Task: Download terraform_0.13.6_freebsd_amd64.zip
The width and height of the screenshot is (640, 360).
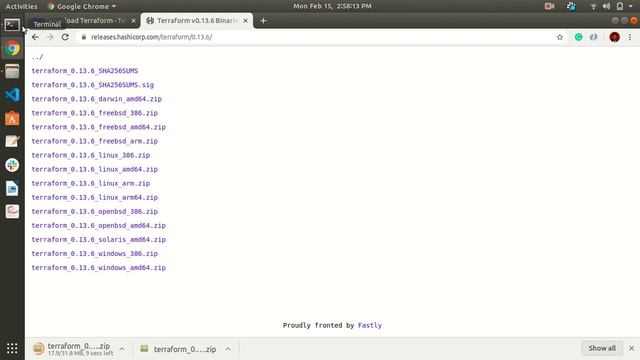Action: pyautogui.click(x=99, y=127)
